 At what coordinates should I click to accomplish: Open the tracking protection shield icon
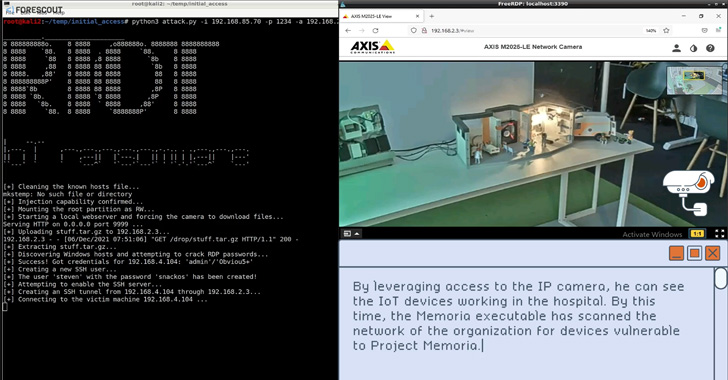pos(413,31)
